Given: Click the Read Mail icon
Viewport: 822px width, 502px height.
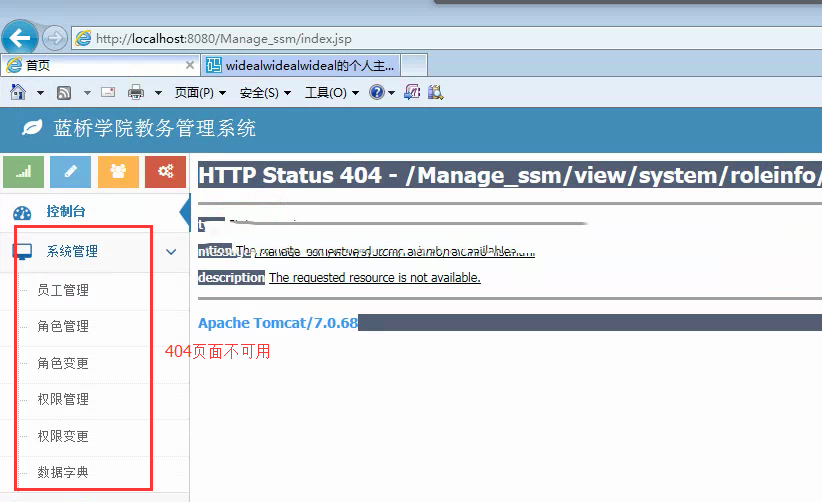Looking at the screenshot, I should click(108, 93).
